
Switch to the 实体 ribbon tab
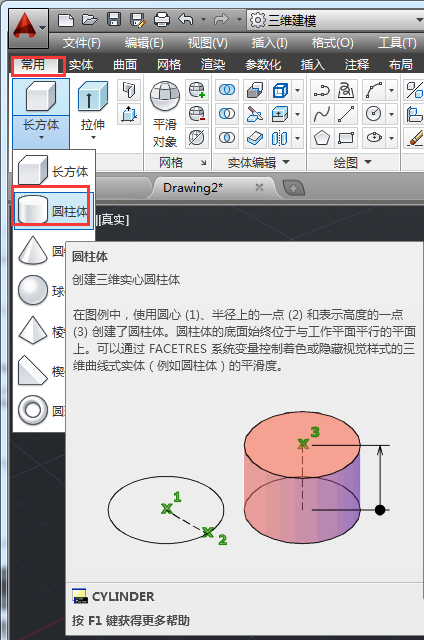[x=81, y=64]
